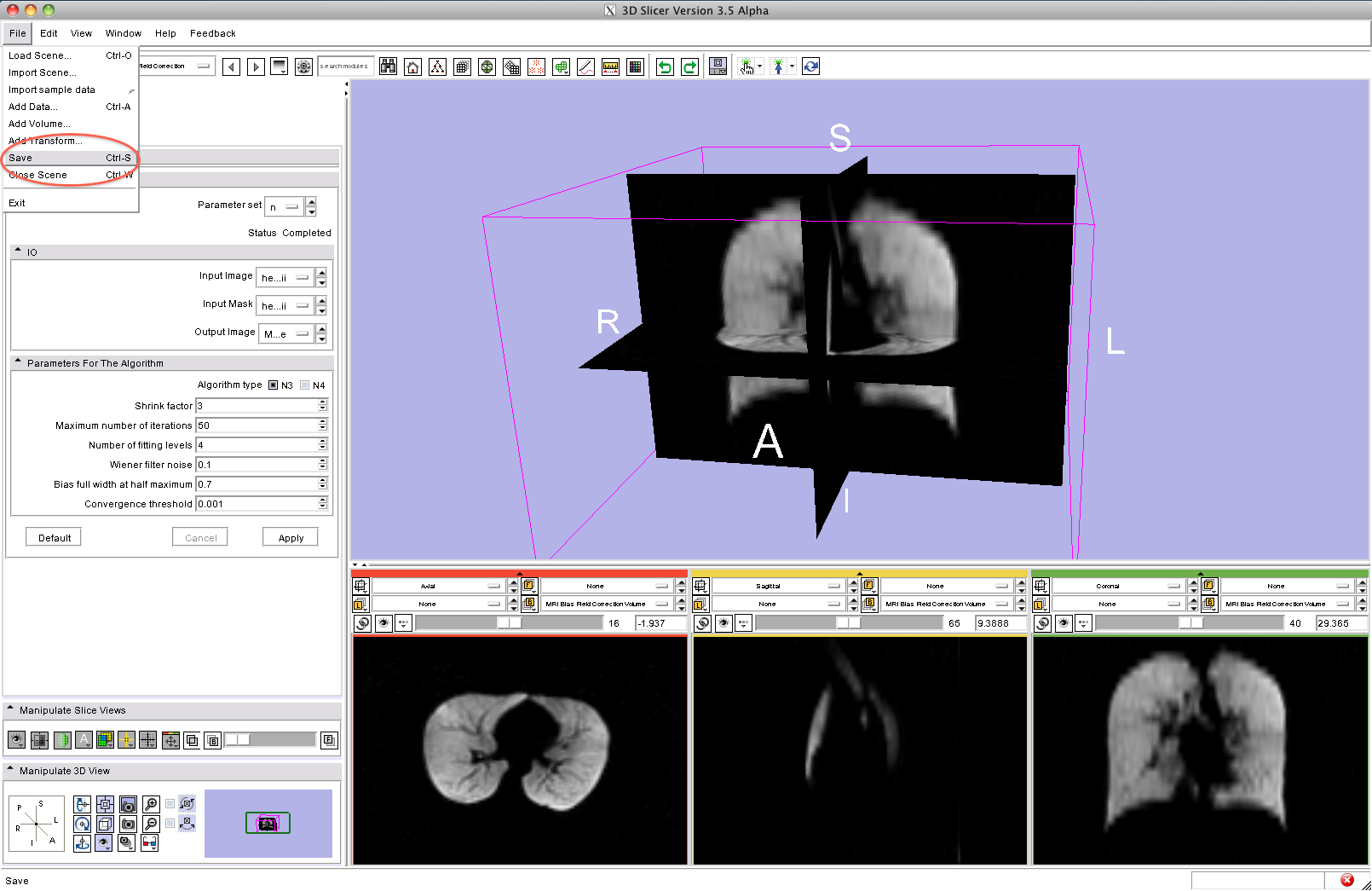Viewport: 1372px width, 891px height.
Task: Click the link slice controls icon in Axial viewer
Action: 362,623
